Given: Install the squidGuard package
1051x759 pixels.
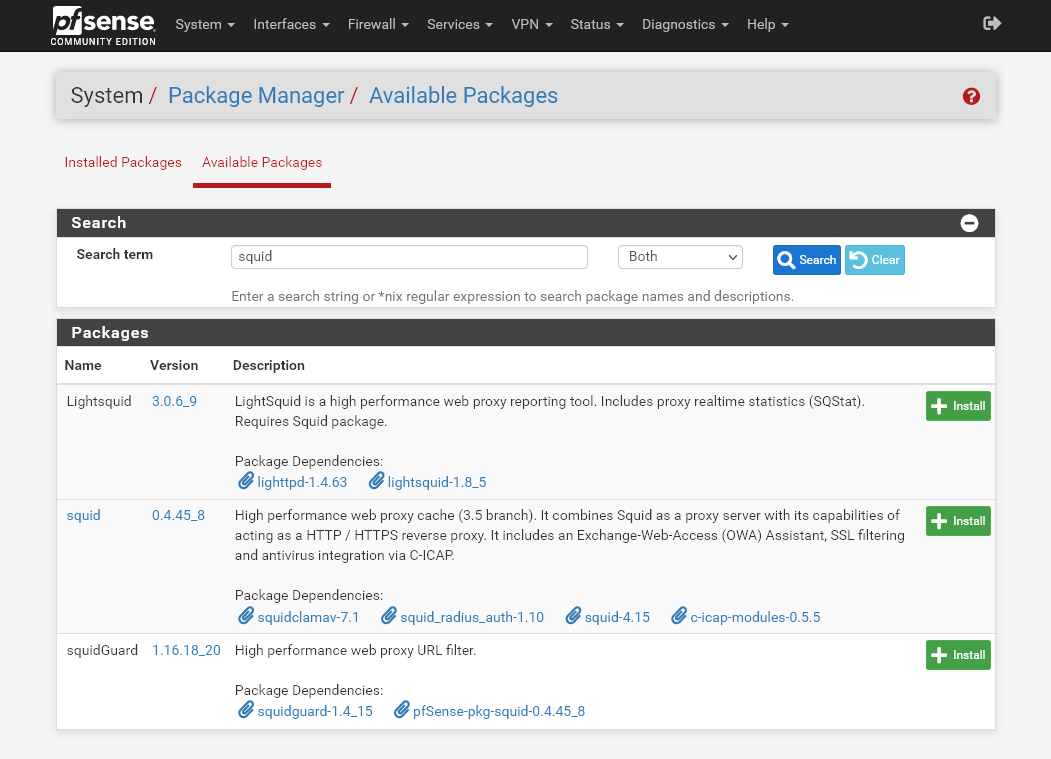Looking at the screenshot, I should tap(957, 655).
